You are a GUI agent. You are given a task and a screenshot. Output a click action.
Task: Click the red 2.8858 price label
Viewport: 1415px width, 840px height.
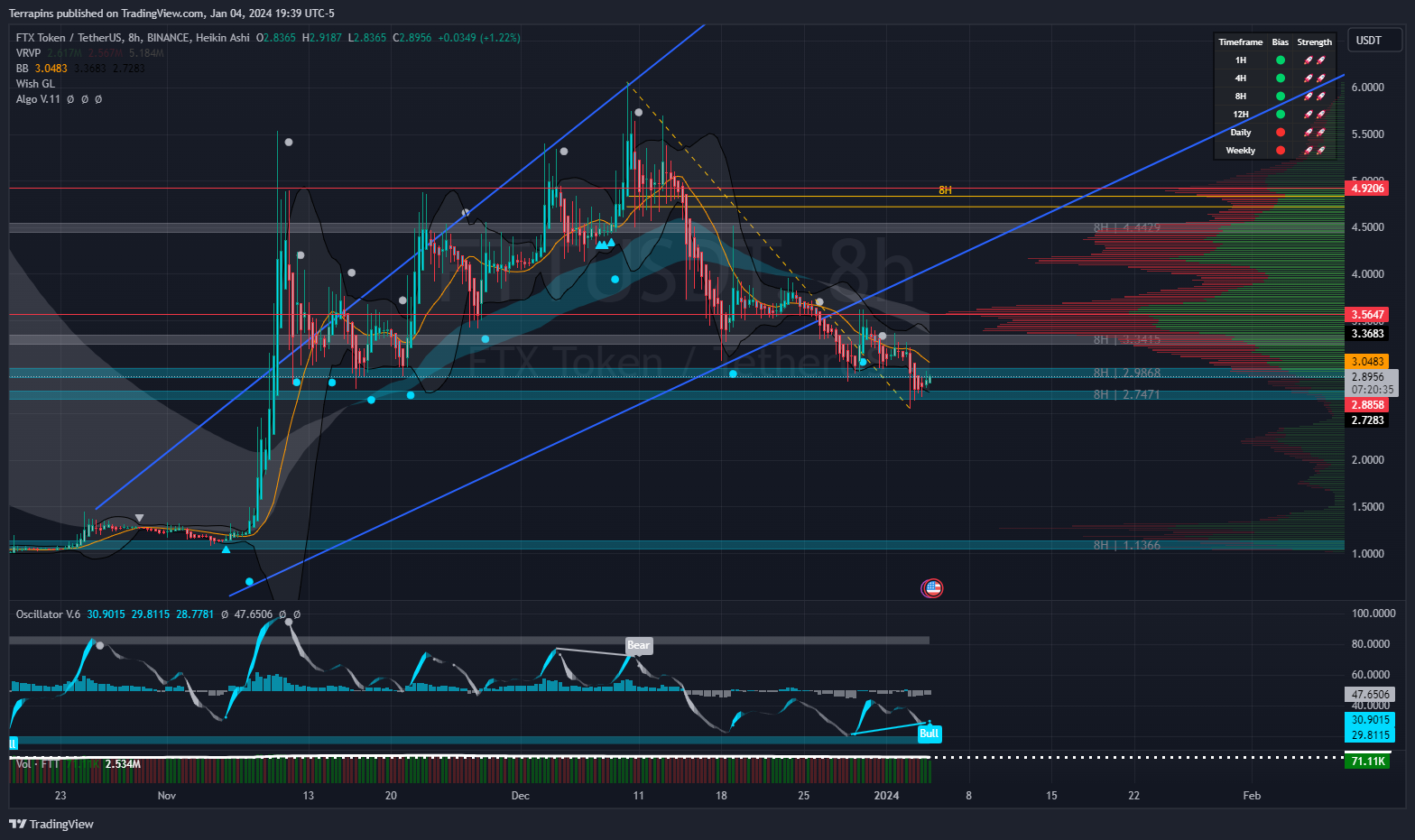(x=1367, y=405)
